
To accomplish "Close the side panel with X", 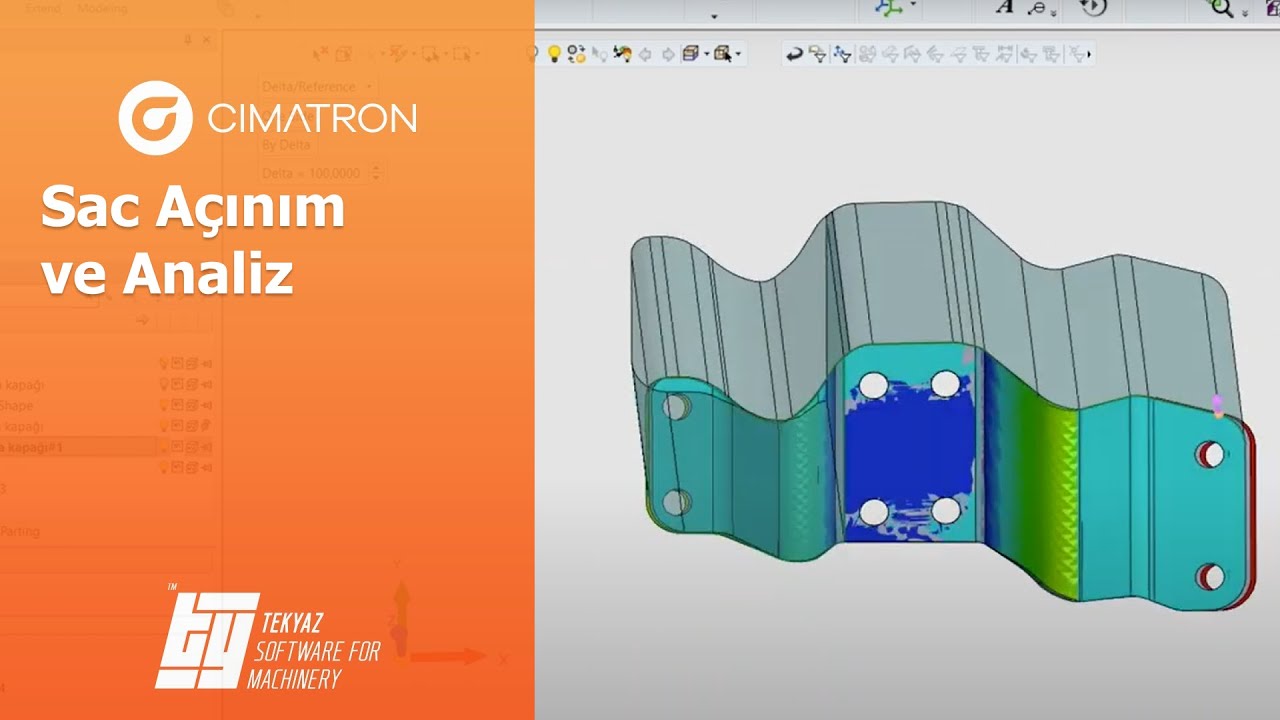I will tap(207, 40).
